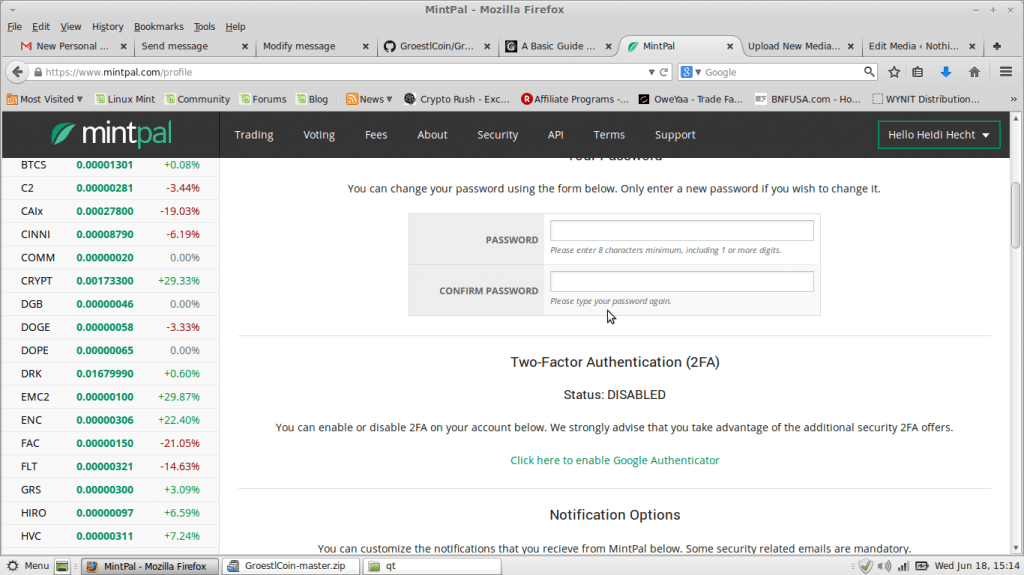The image size is (1024, 575).
Task: Select the DOGE market row
Action: point(110,327)
